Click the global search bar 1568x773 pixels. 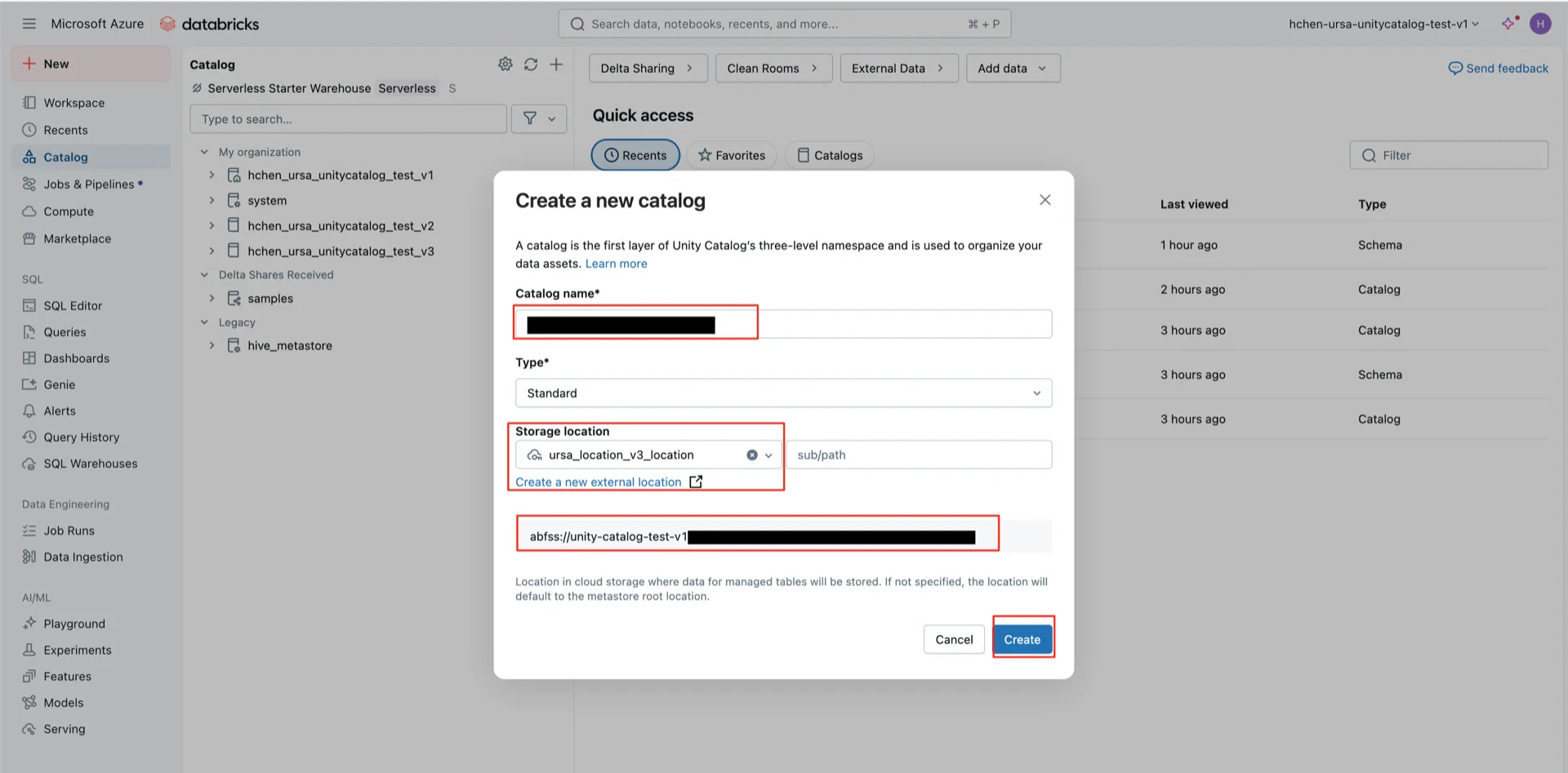tap(784, 24)
